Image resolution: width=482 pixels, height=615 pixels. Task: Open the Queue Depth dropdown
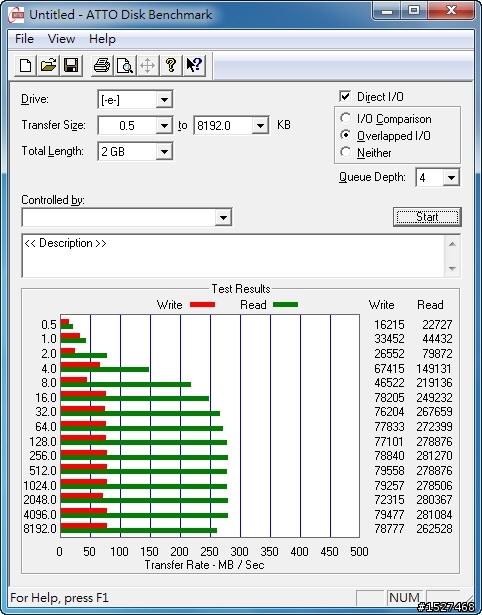451,178
